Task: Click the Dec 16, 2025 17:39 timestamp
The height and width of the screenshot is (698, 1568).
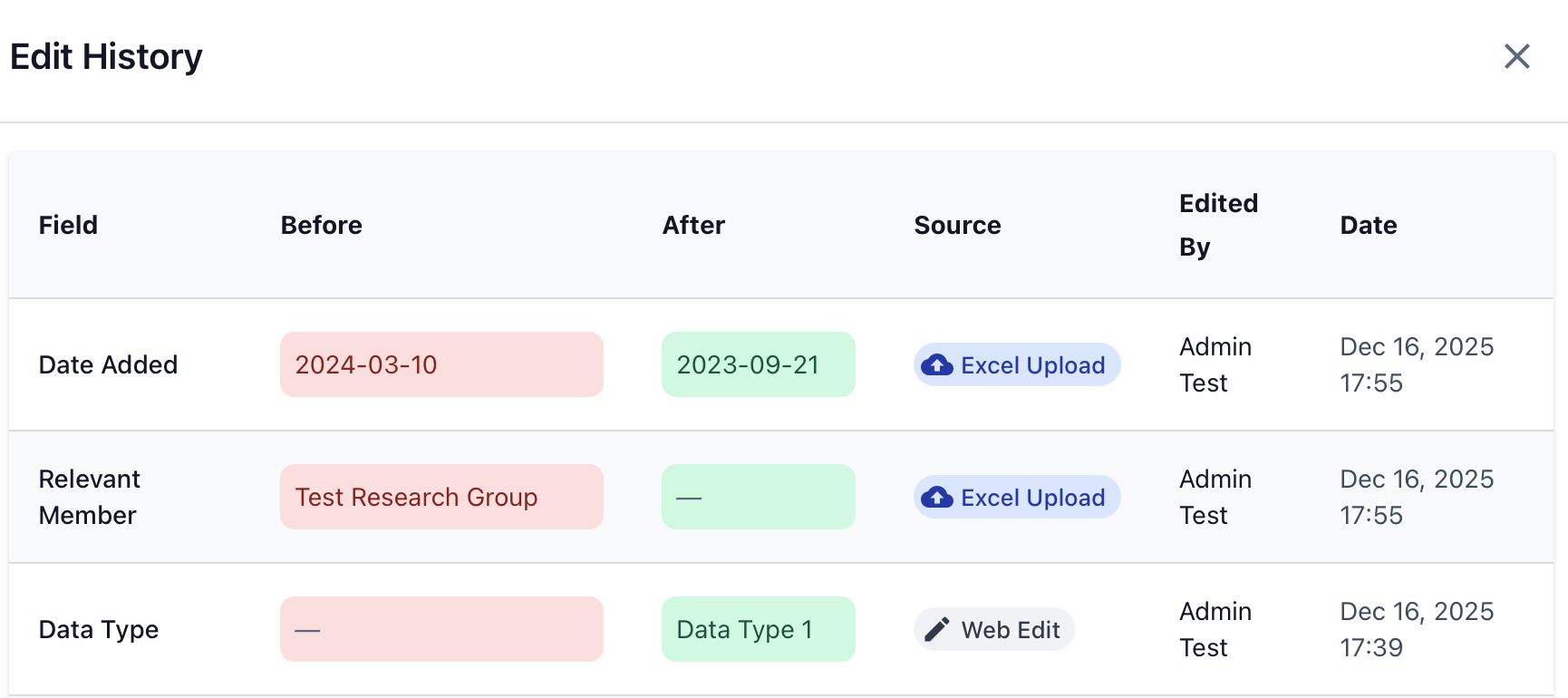Action: coord(1416,629)
